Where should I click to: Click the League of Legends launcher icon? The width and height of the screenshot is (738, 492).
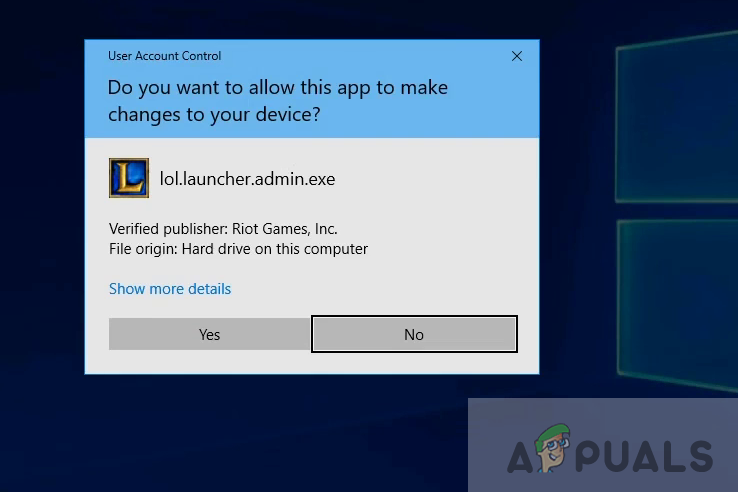pos(129,178)
